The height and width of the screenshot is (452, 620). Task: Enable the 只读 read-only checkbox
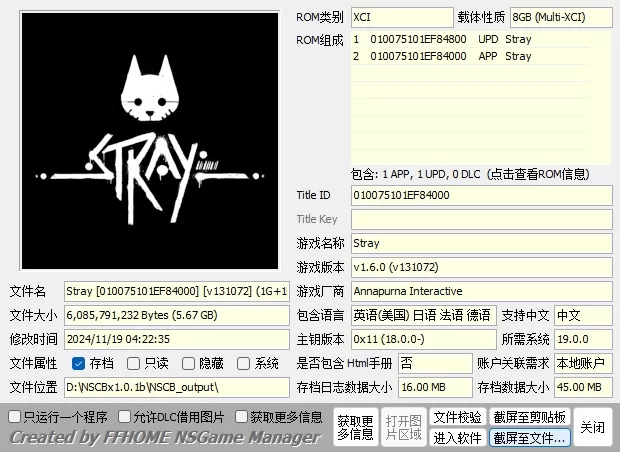(x=134, y=364)
